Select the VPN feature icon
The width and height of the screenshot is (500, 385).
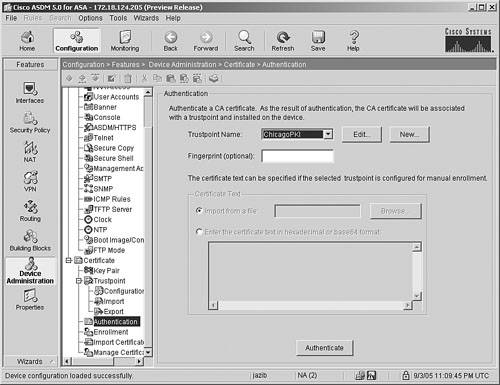30,181
